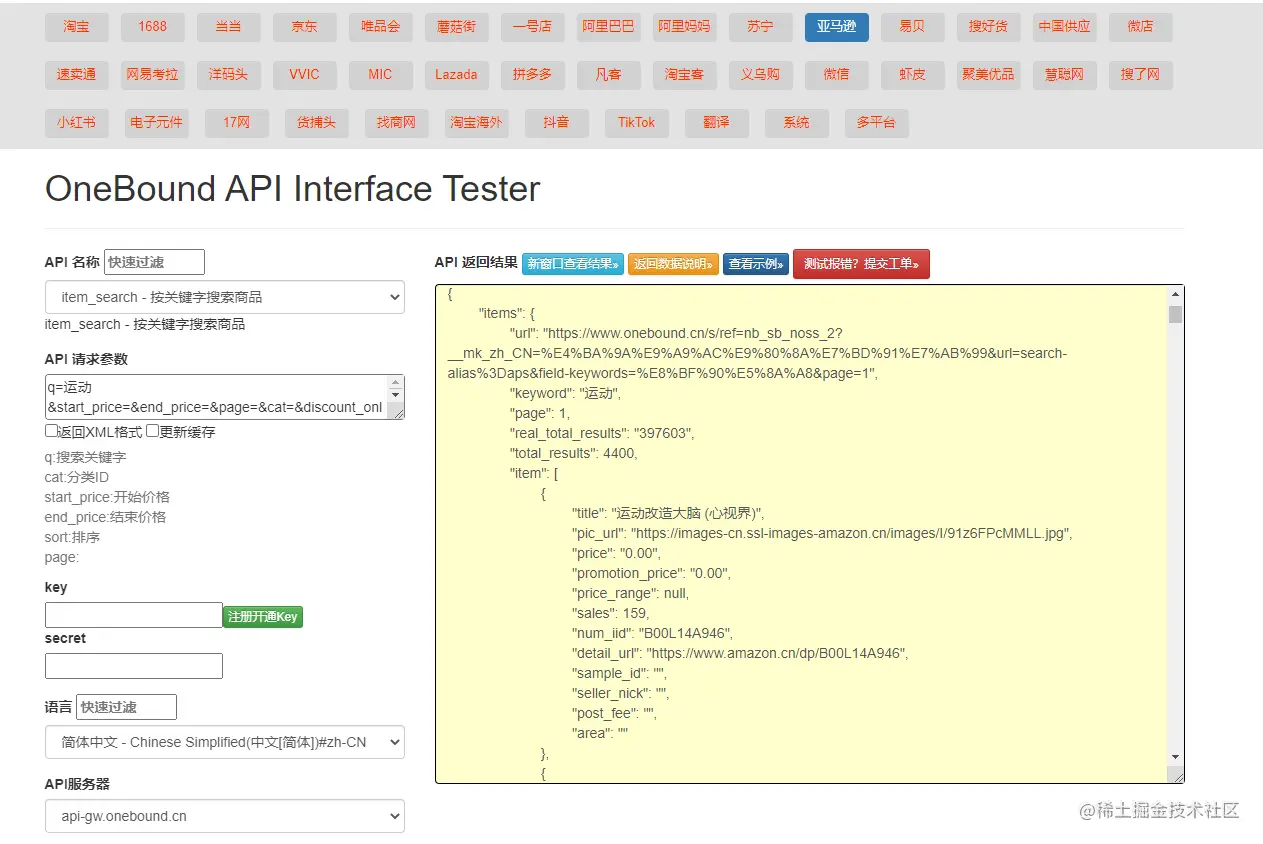1263x844 pixels.
Task: Select the 阿里巴巴 platform tab
Action: [608, 27]
